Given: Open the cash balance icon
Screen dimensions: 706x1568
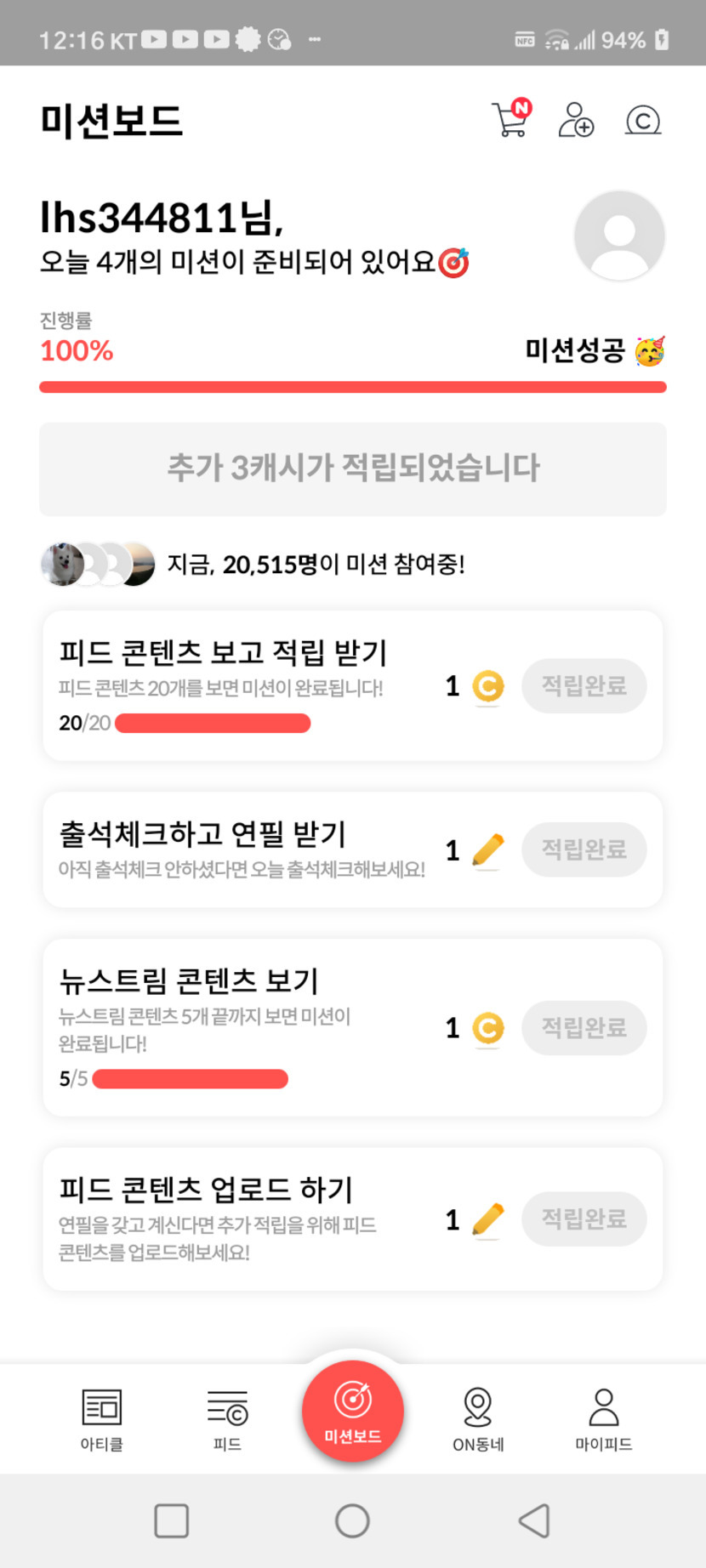Looking at the screenshot, I should click(643, 121).
